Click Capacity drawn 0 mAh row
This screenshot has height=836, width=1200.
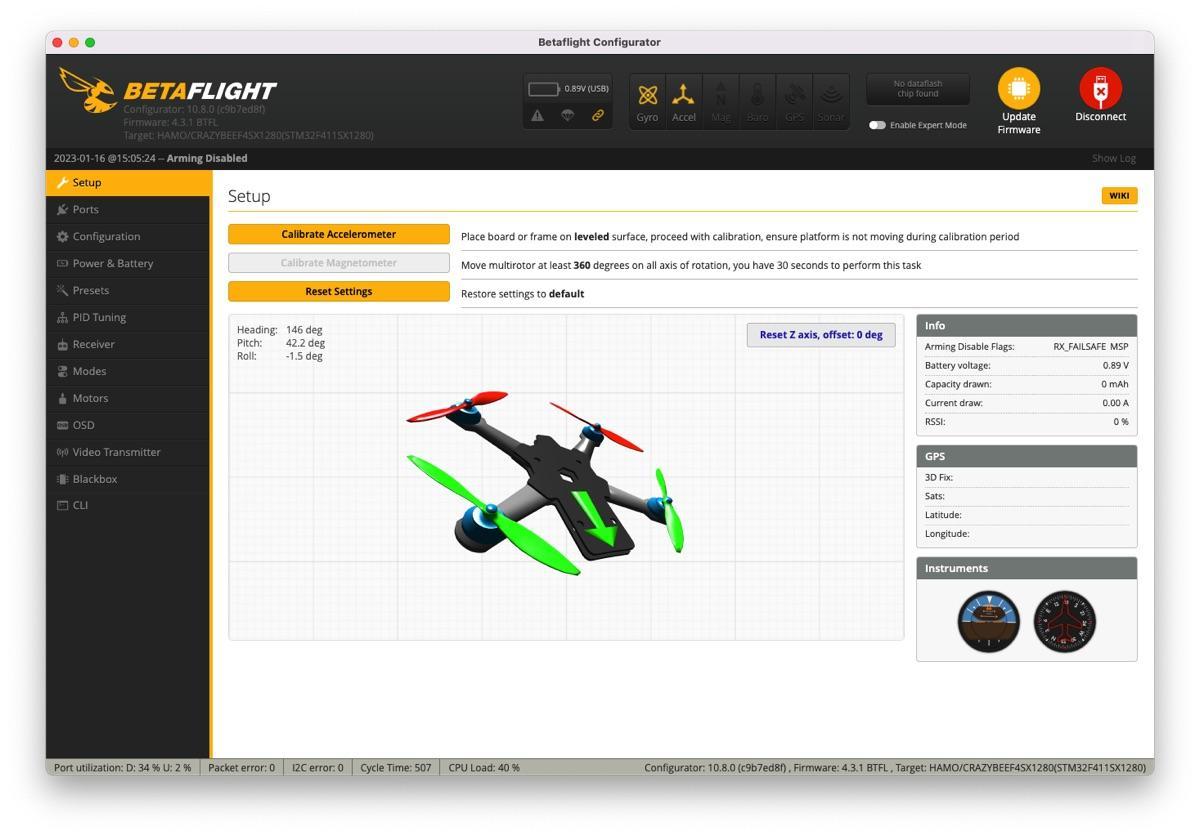pos(1026,384)
